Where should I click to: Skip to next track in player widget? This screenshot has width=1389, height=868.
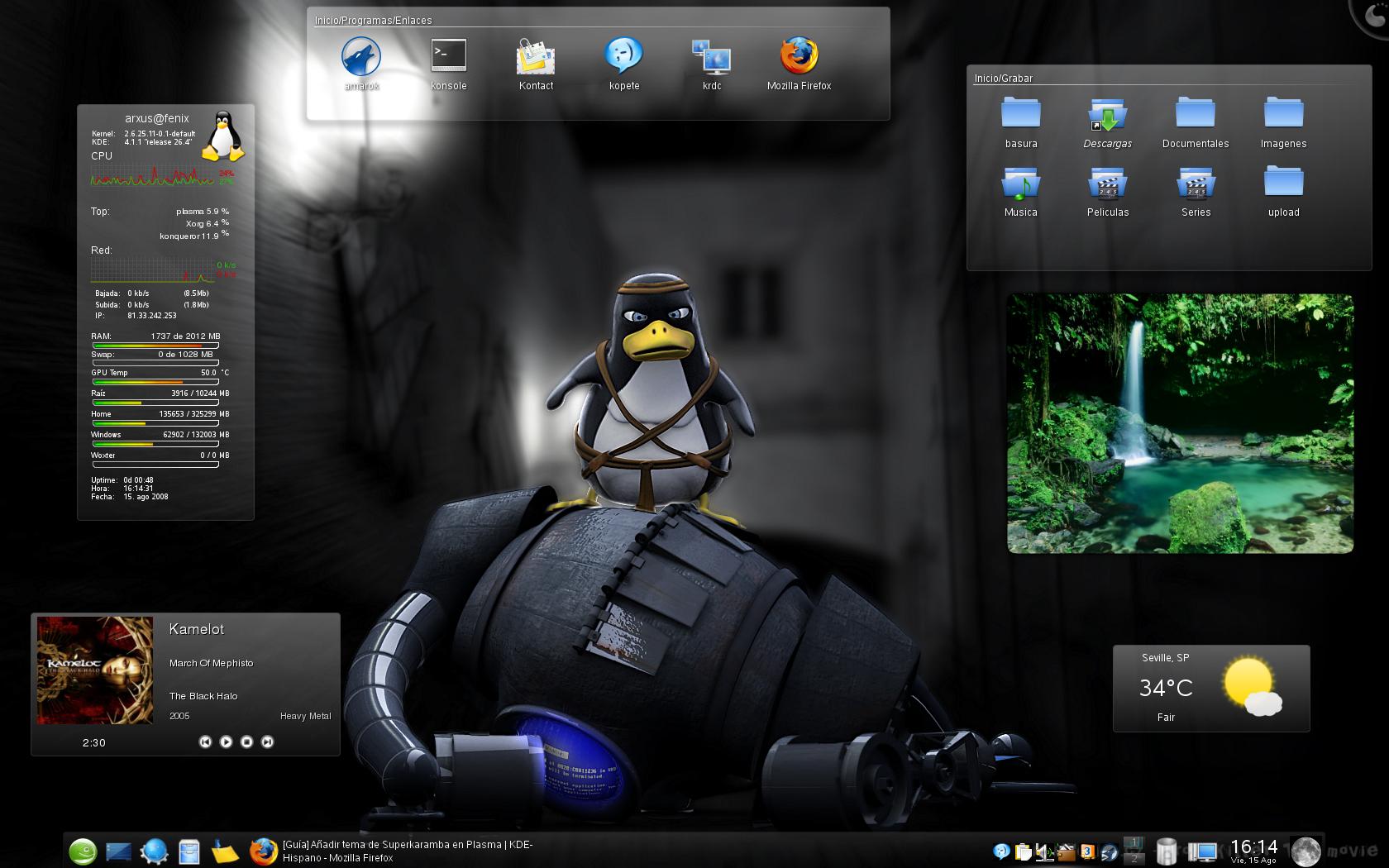267,742
